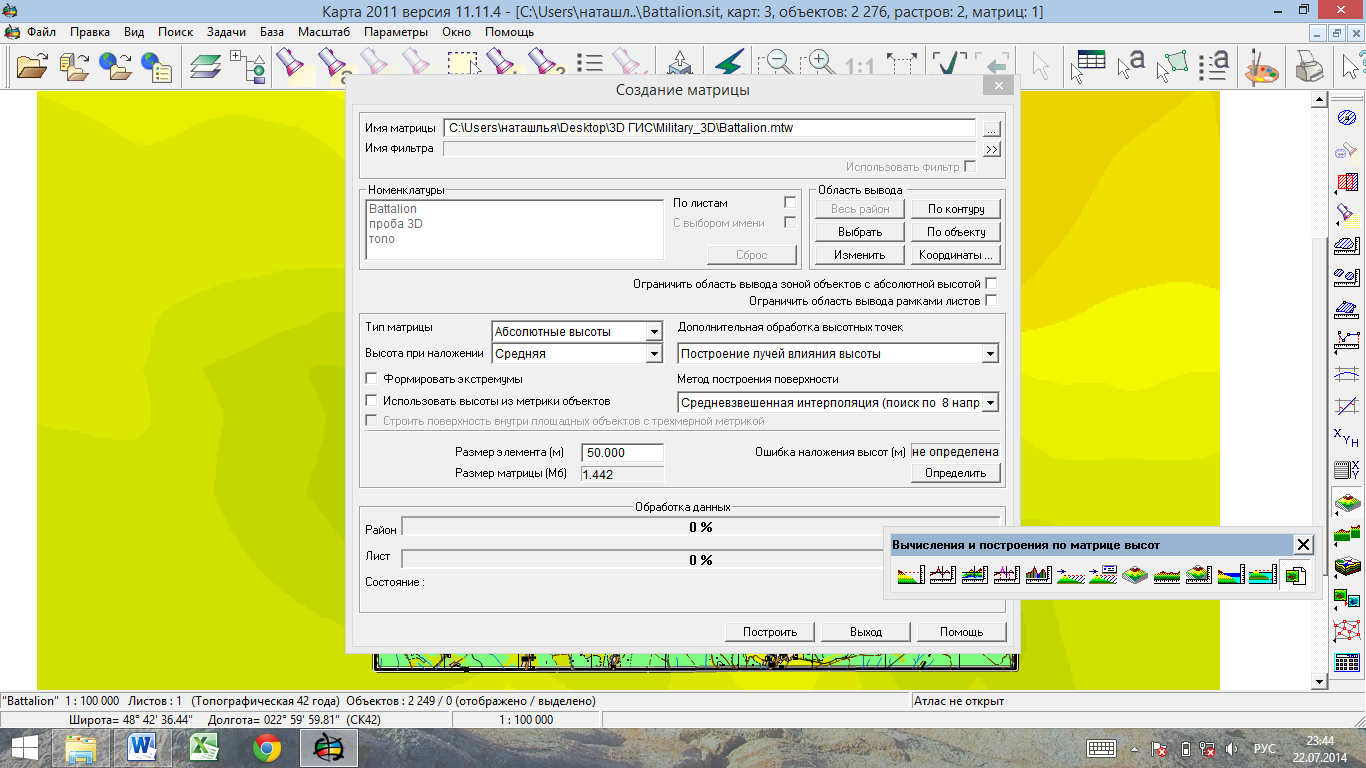Open File Explorer from the taskbar
The height and width of the screenshot is (768, 1366).
tap(81, 747)
